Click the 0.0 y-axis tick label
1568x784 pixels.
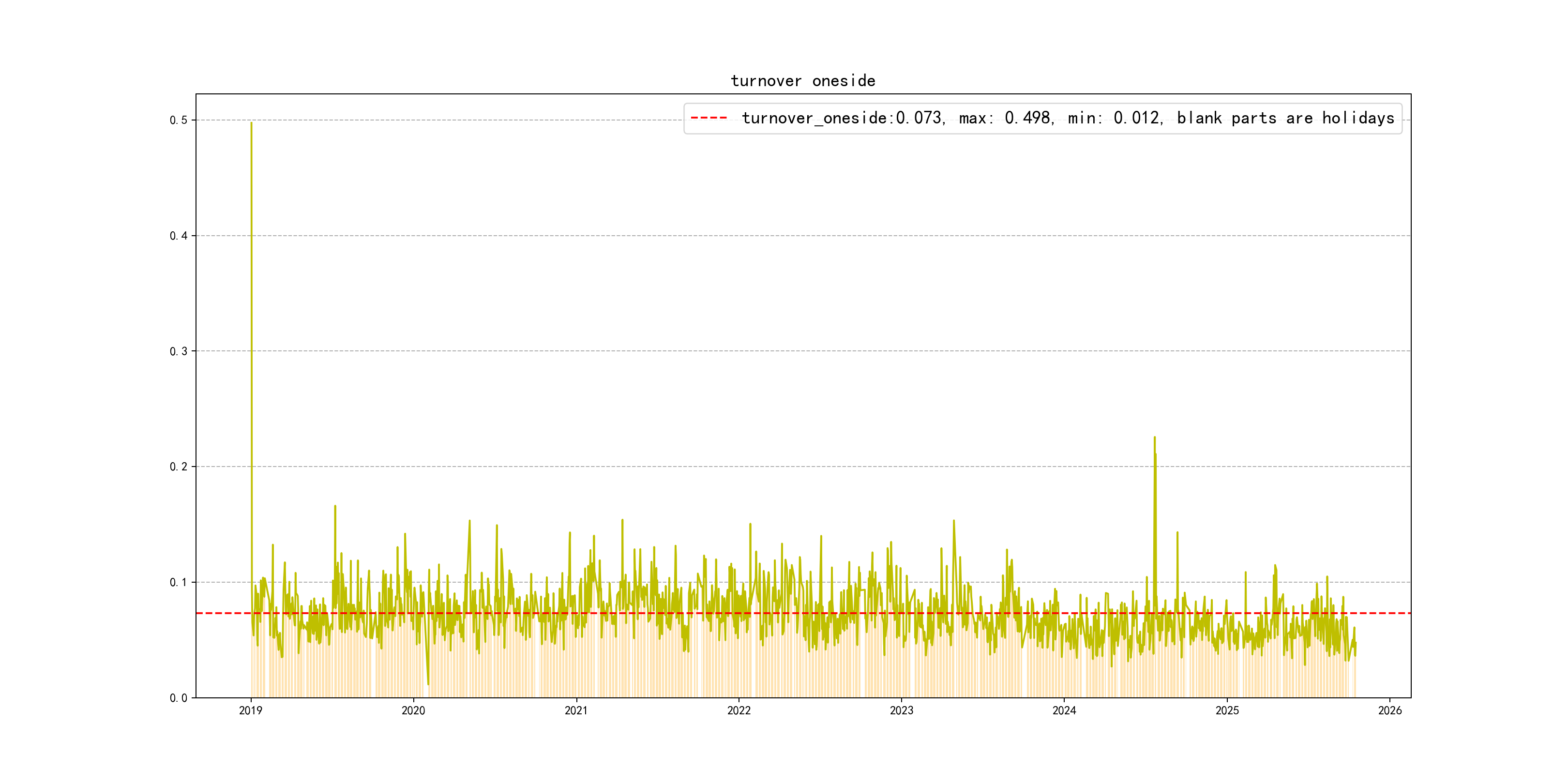[x=179, y=698]
